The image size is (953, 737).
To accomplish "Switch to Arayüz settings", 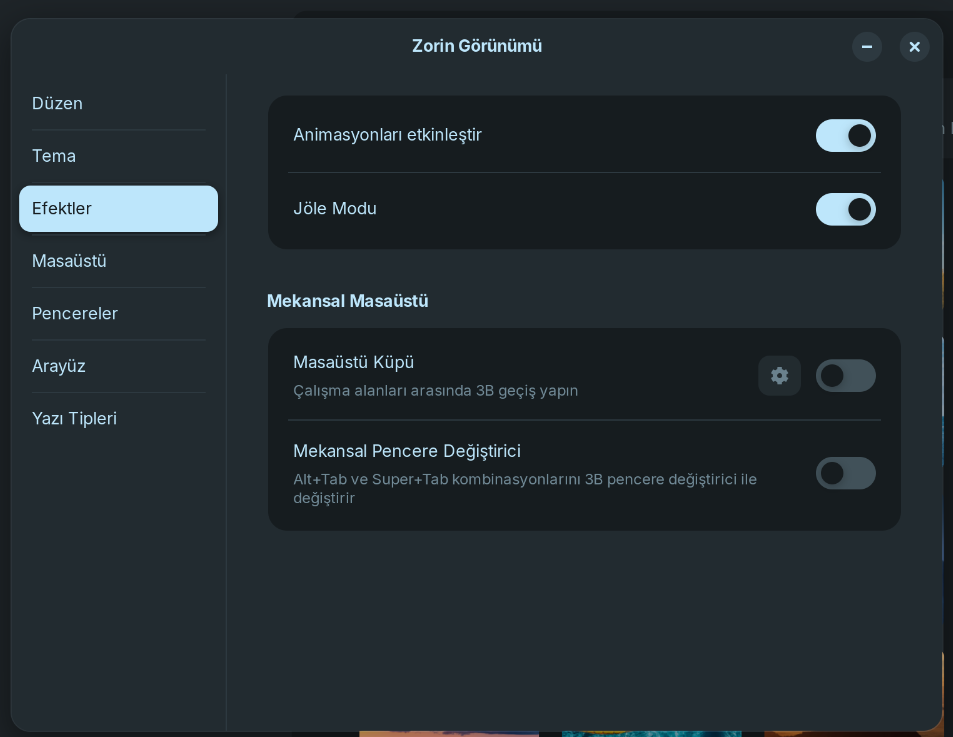I will coord(119,366).
